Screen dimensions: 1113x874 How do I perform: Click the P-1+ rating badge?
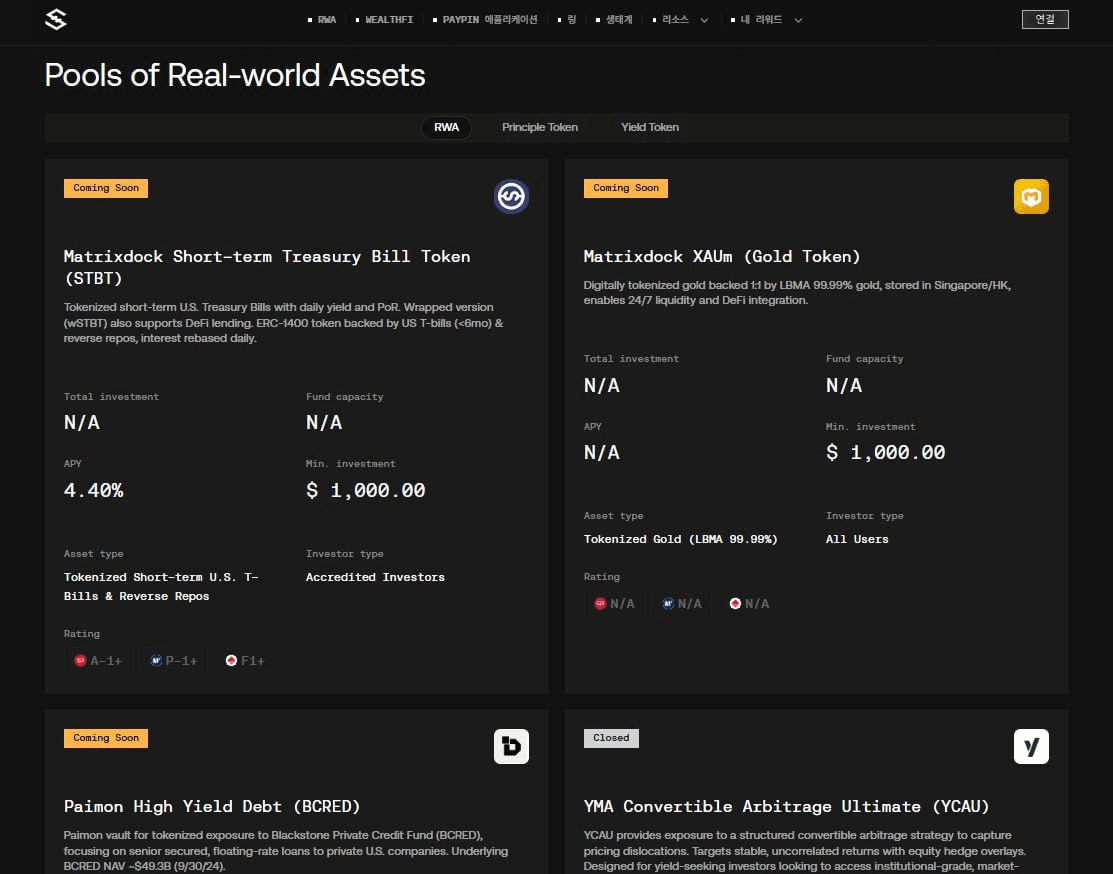(173, 660)
